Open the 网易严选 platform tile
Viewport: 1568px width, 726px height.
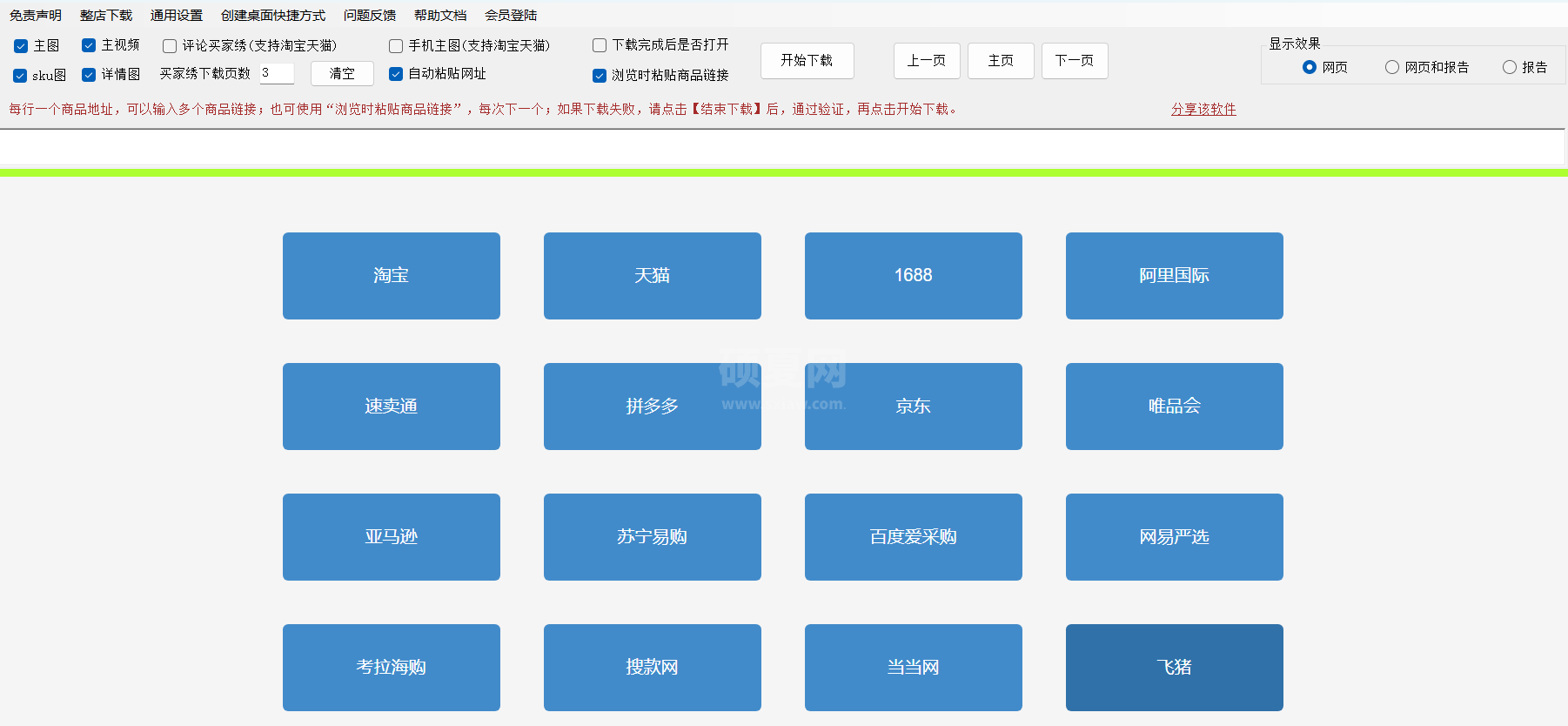pyautogui.click(x=1175, y=537)
